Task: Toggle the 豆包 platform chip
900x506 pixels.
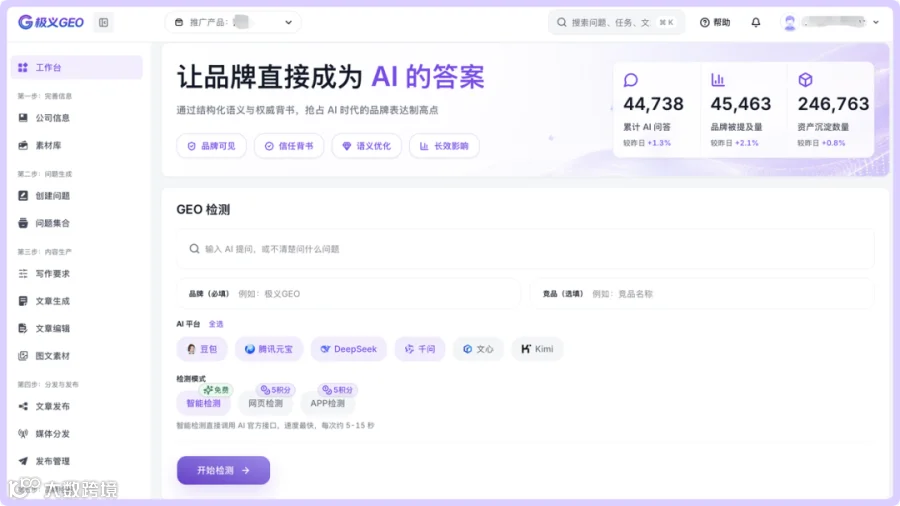Action: [201, 349]
